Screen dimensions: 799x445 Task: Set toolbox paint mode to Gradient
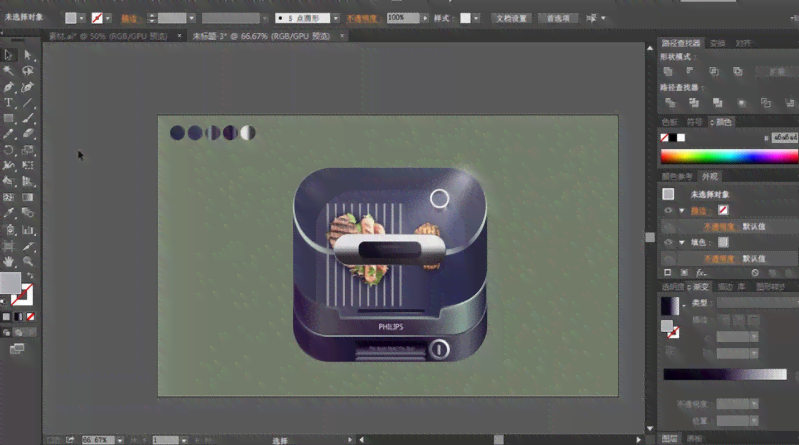(x=18, y=317)
